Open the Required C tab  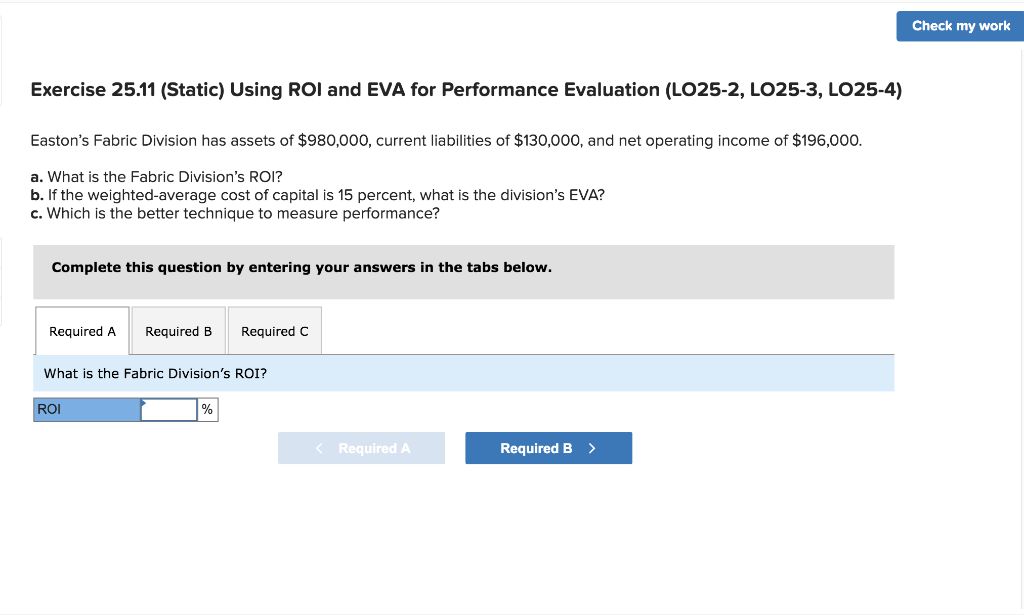click(274, 330)
